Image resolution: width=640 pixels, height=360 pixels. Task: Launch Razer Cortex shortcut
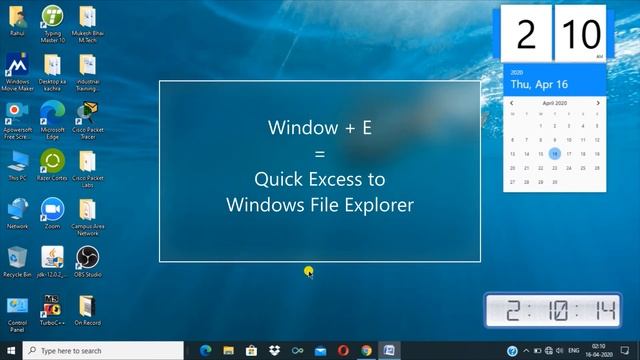52,165
